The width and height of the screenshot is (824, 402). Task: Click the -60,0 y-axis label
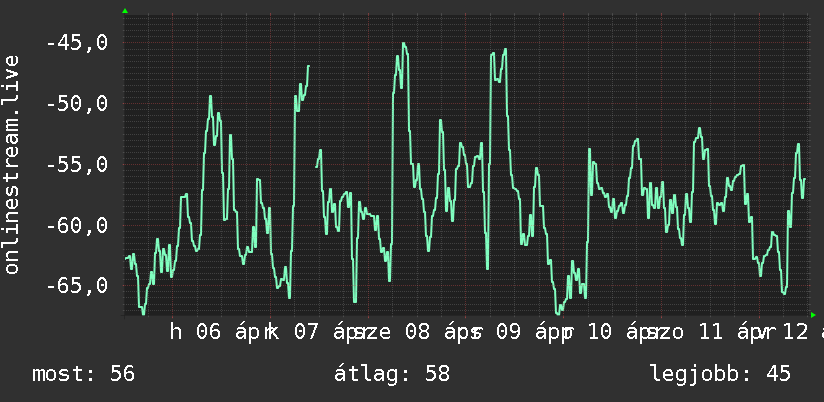(77, 225)
